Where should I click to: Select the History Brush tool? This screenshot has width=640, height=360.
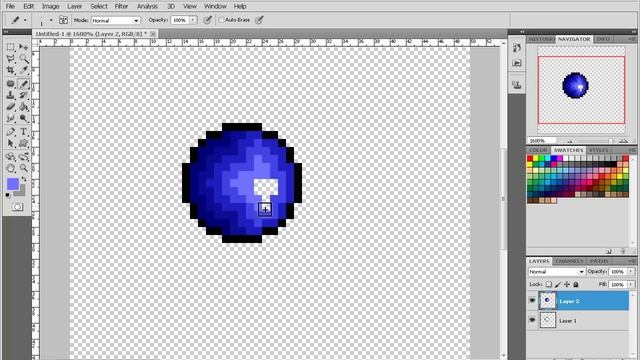click(x=24, y=95)
